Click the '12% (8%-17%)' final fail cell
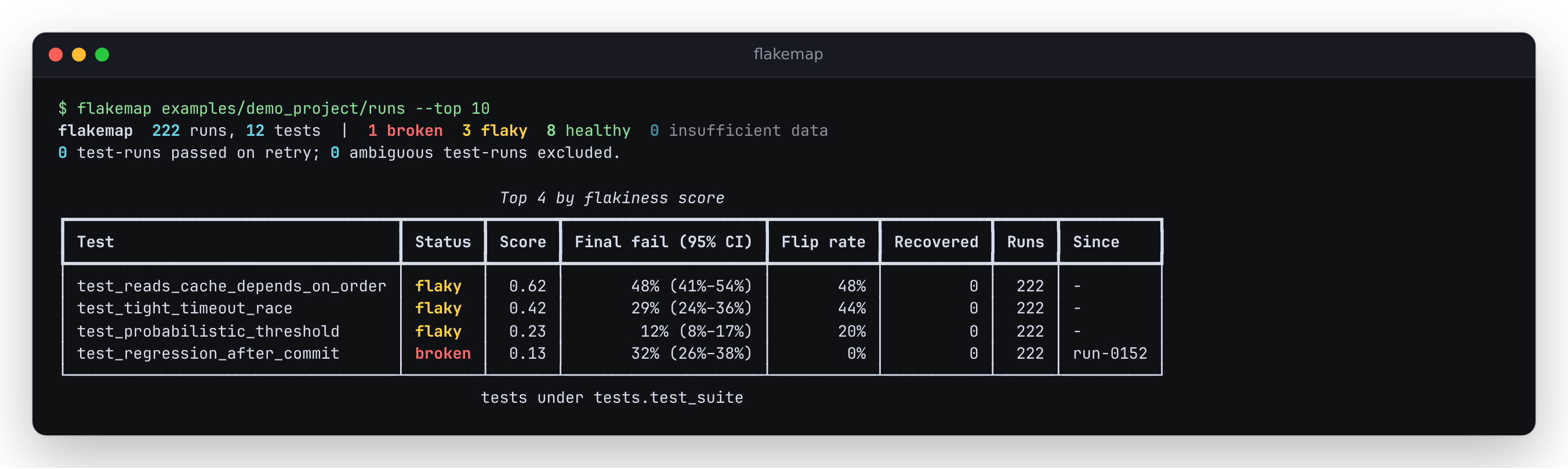 pos(696,331)
